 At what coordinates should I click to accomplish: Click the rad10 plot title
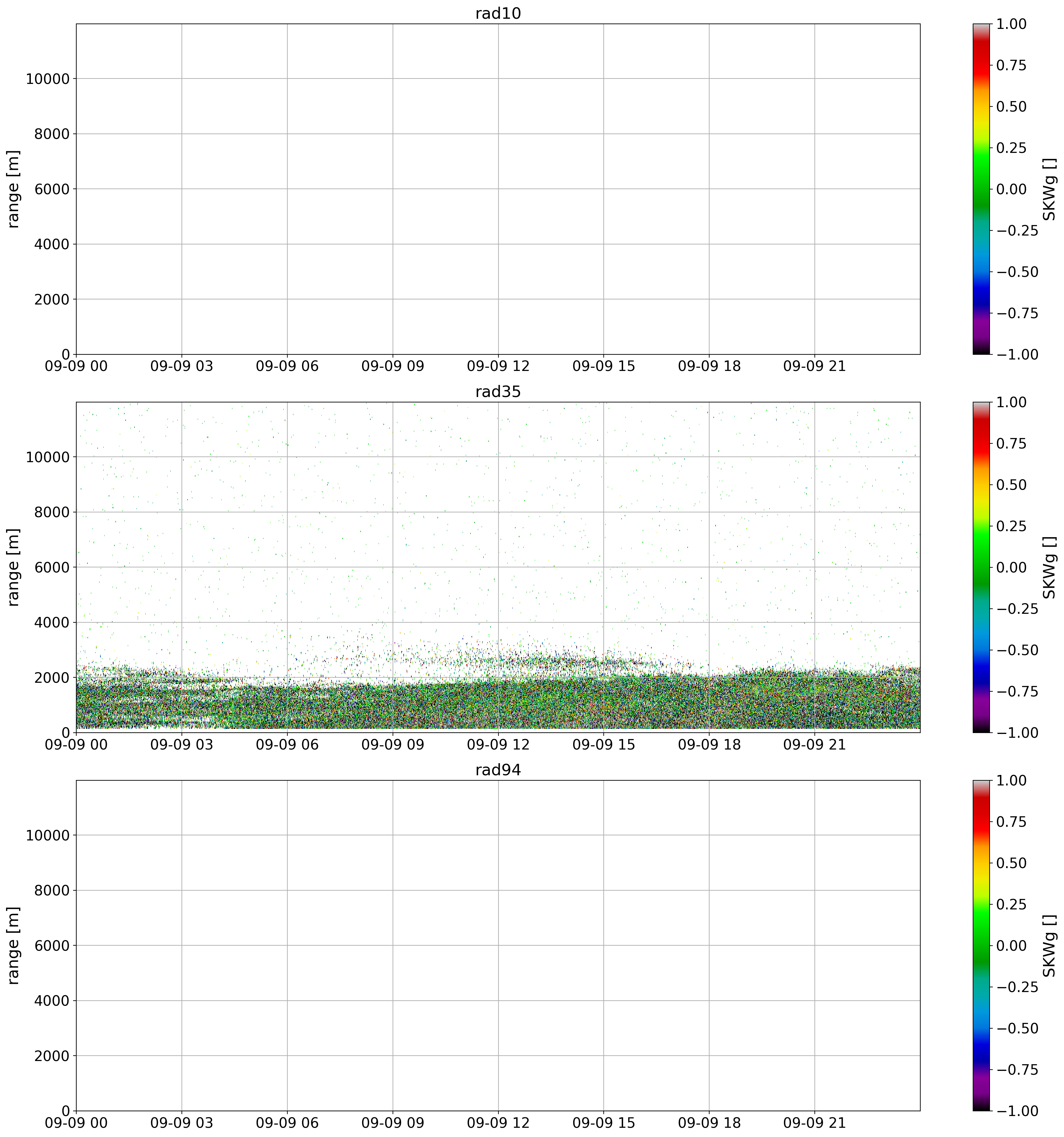pos(498,14)
